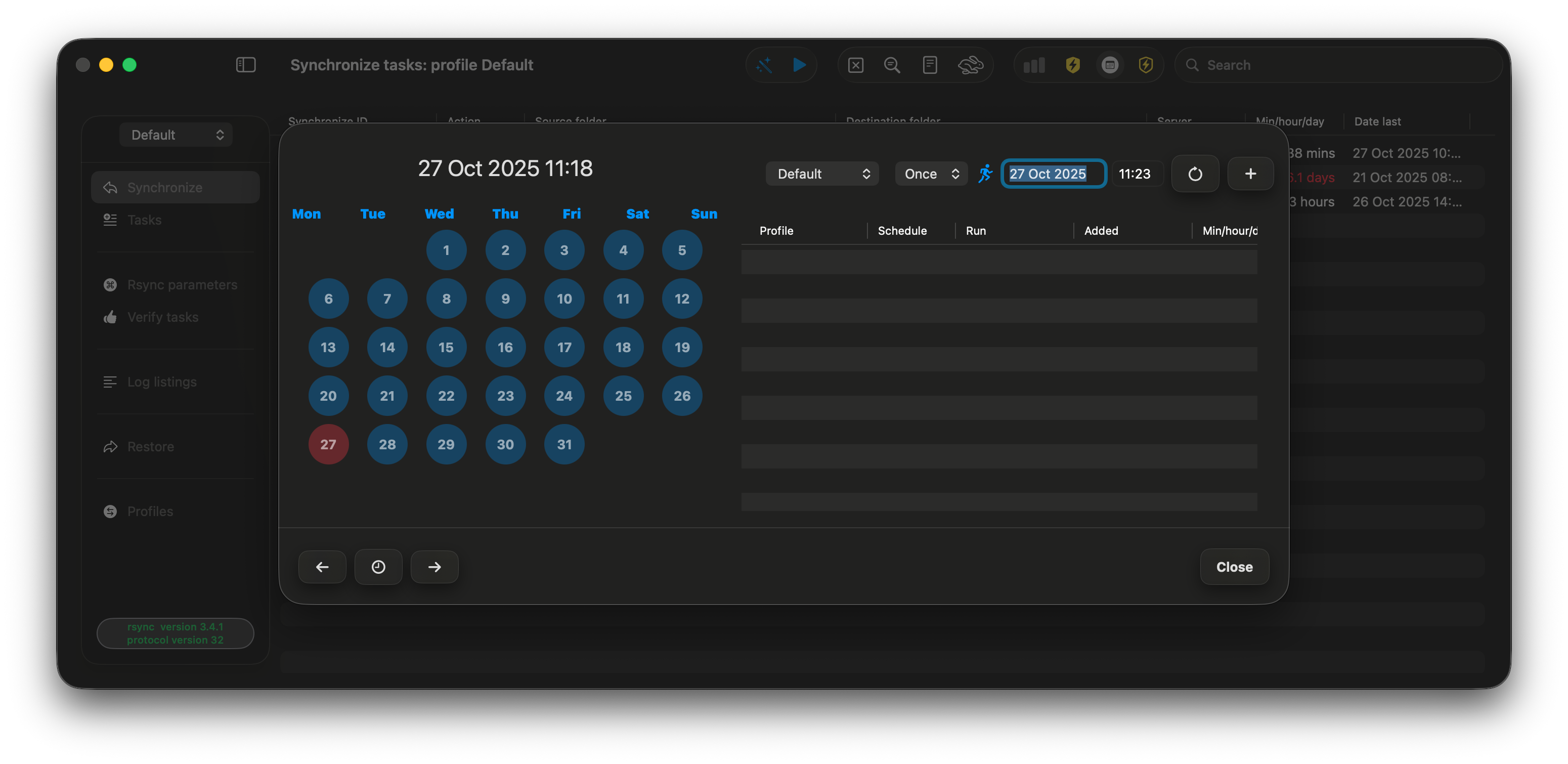Expand the Default profile picker in scheduler
This screenshot has width=1568, height=764.
tap(822, 174)
